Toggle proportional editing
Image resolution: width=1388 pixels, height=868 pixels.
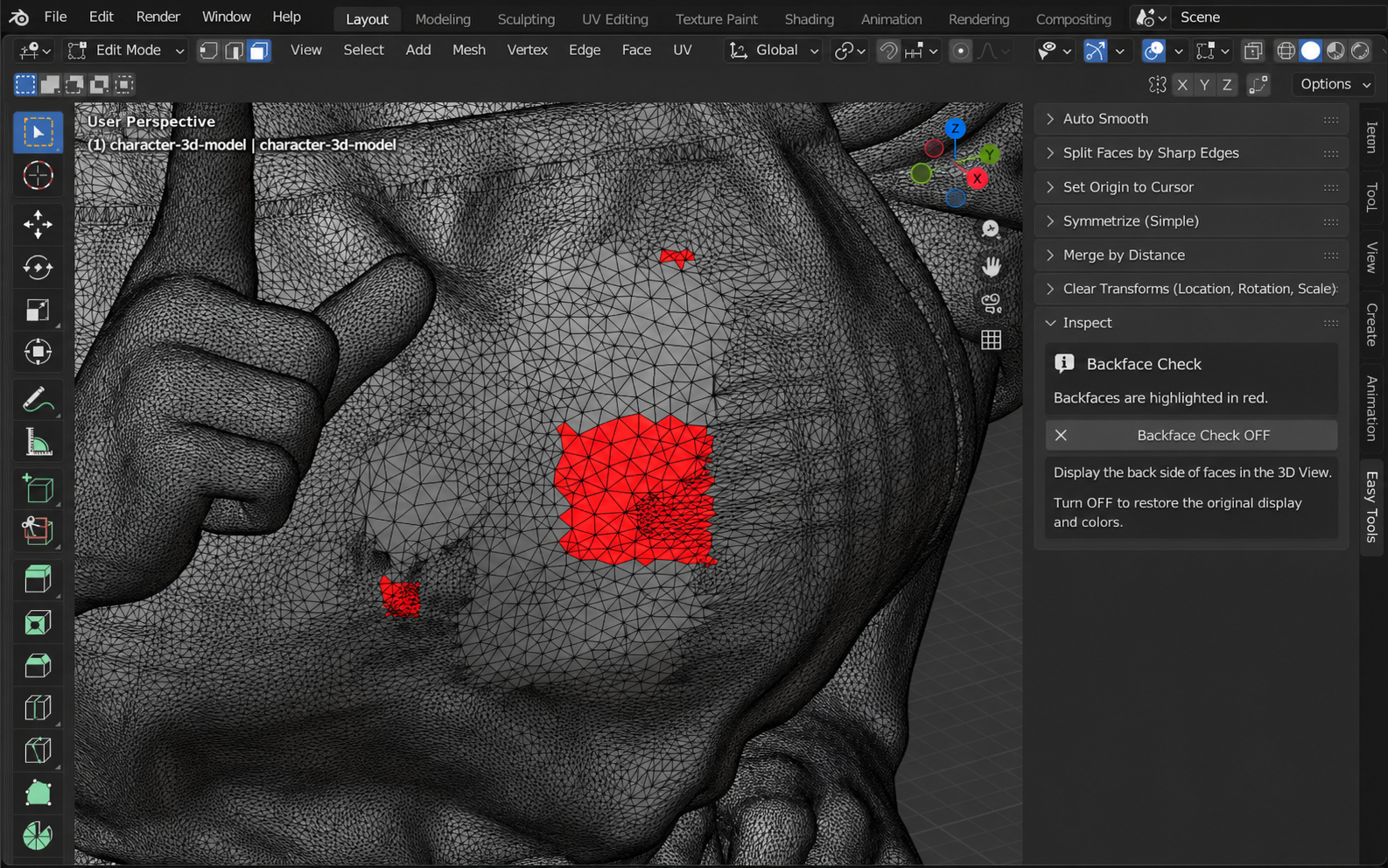[960, 51]
